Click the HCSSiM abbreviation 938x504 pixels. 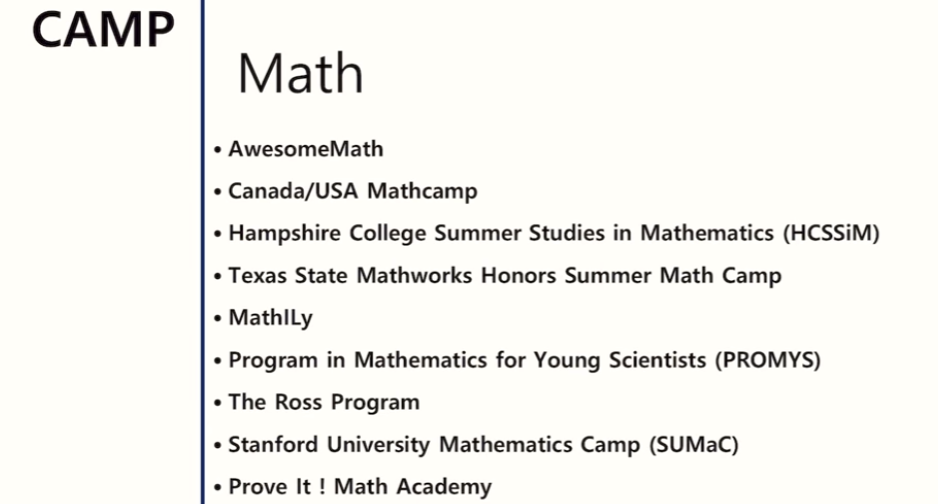point(832,233)
